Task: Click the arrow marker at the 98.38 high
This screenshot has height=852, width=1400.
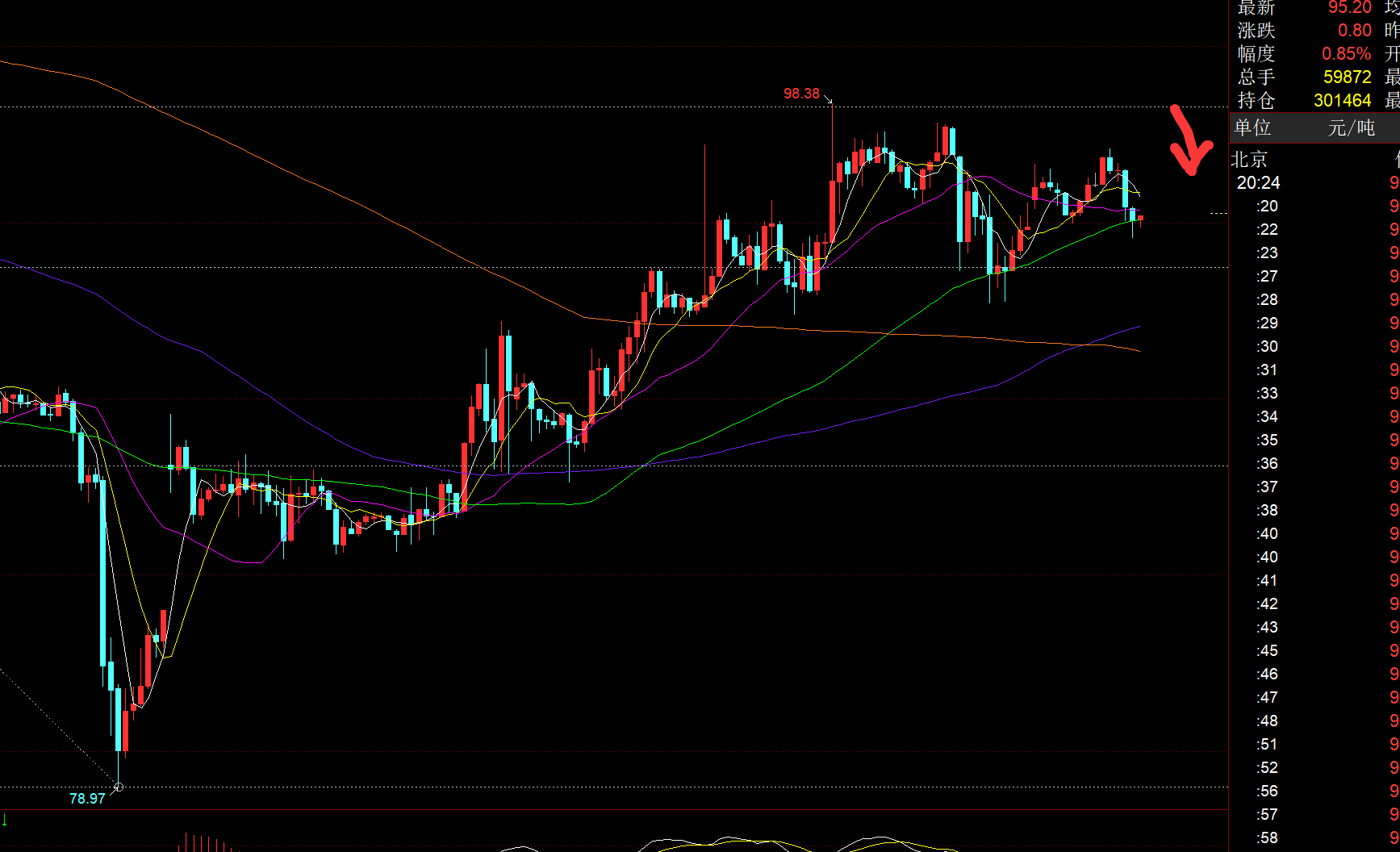Action: click(x=828, y=100)
